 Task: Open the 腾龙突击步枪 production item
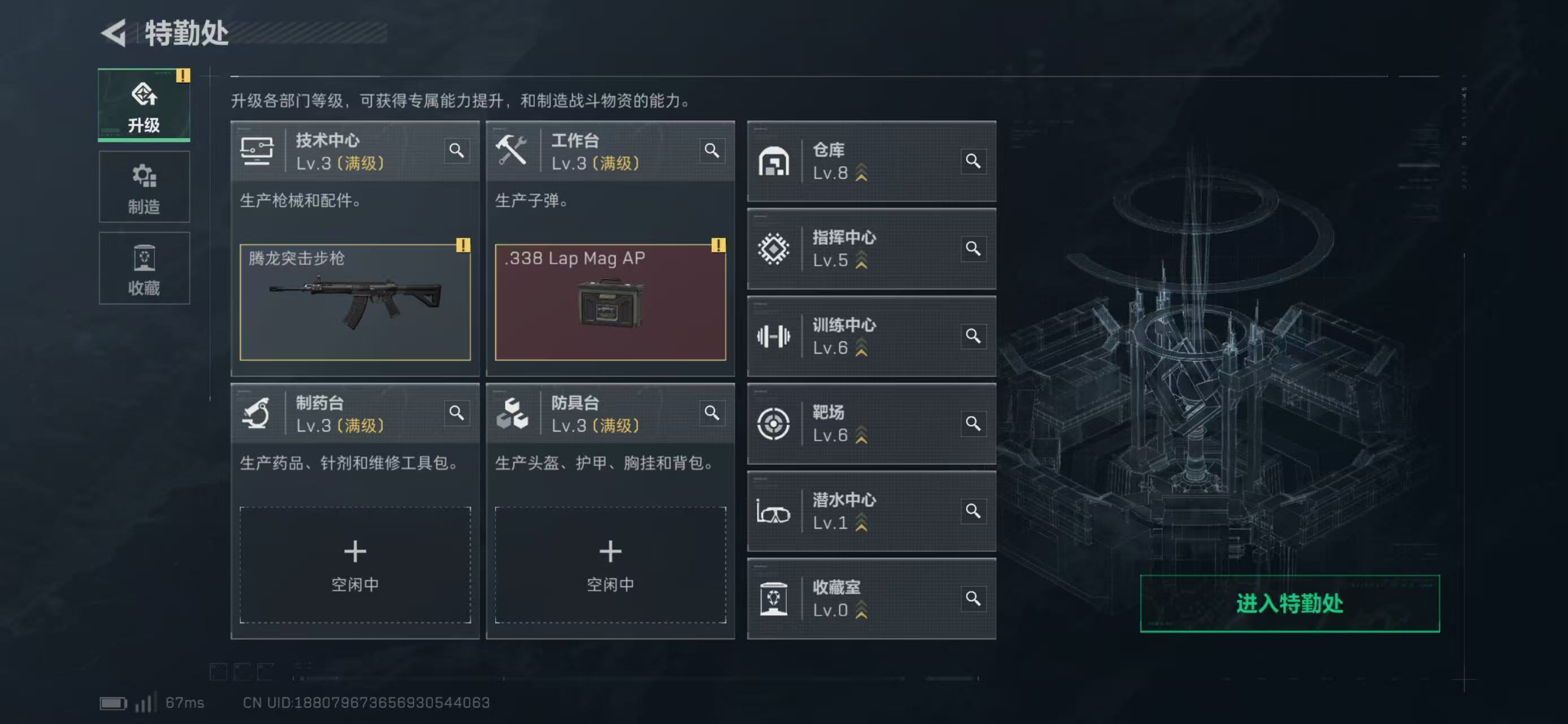coord(355,302)
